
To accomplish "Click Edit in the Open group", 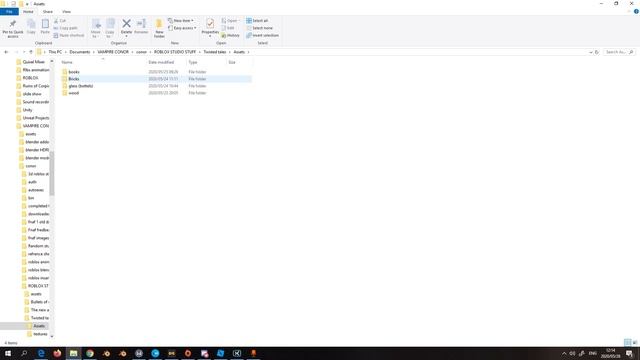I will pyautogui.click(x=228, y=28).
